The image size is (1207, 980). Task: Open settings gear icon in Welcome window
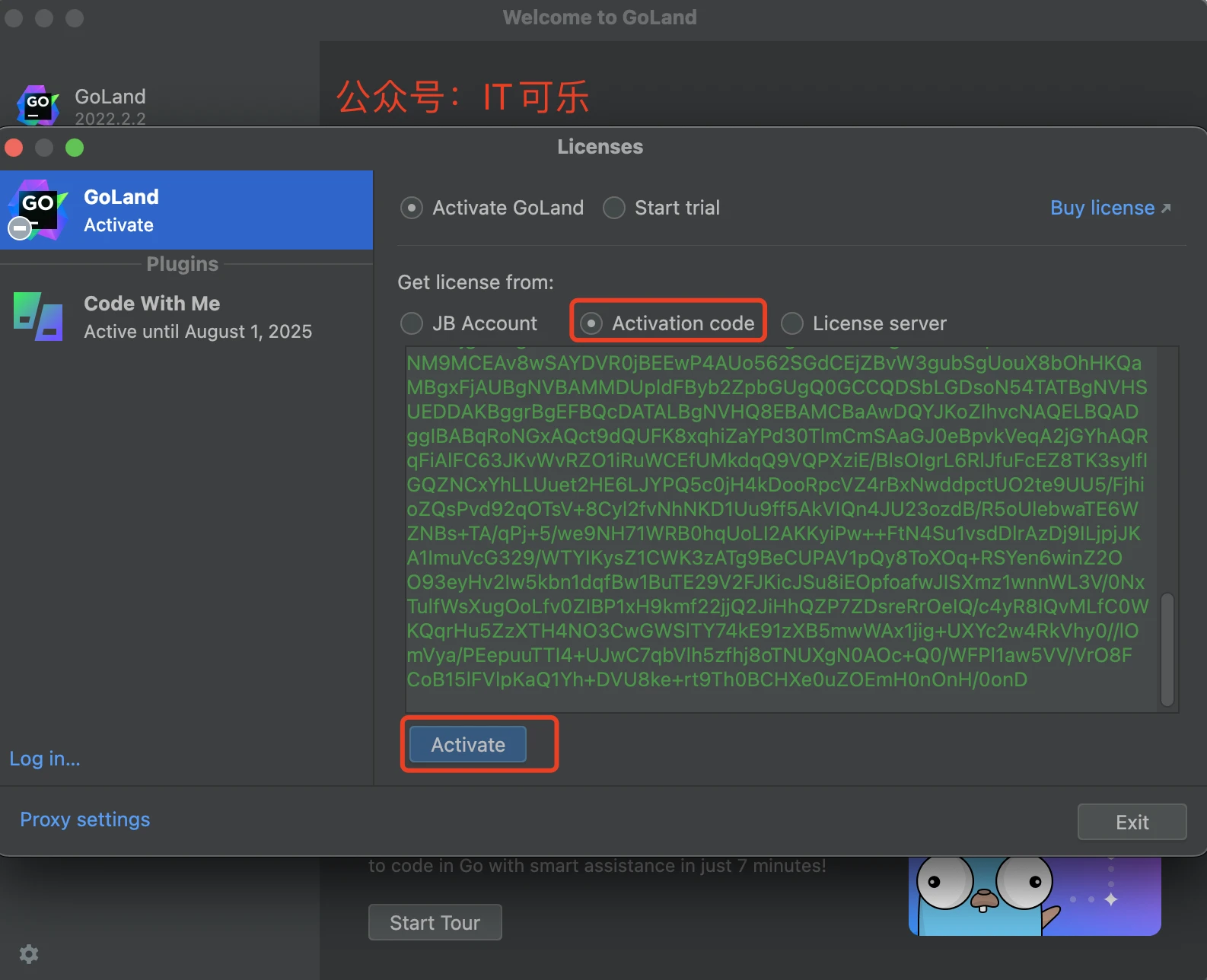click(x=29, y=953)
